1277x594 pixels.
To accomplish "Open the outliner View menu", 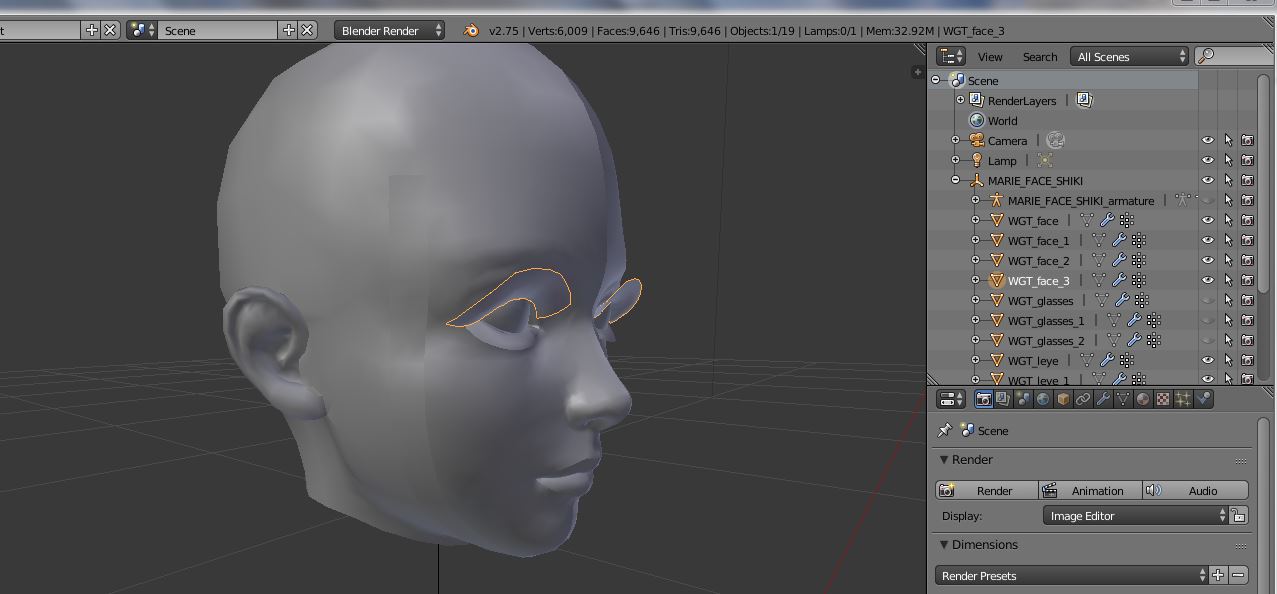I will pos(990,57).
